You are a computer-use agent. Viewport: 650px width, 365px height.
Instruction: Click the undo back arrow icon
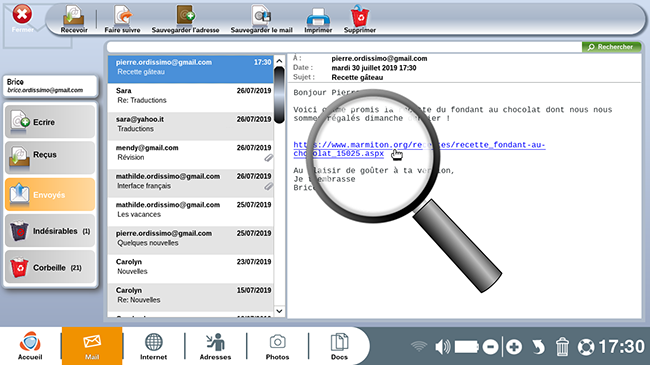[538, 347]
